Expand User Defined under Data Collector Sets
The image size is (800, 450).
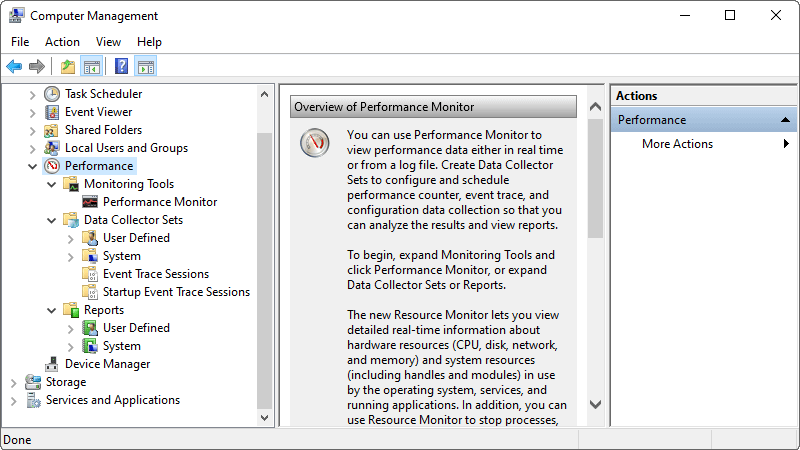click(70, 238)
